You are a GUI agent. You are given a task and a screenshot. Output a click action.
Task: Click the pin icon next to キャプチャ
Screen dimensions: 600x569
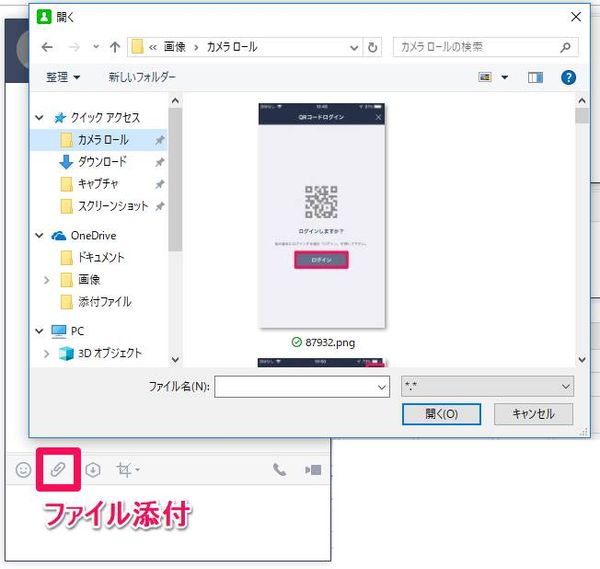click(x=160, y=184)
